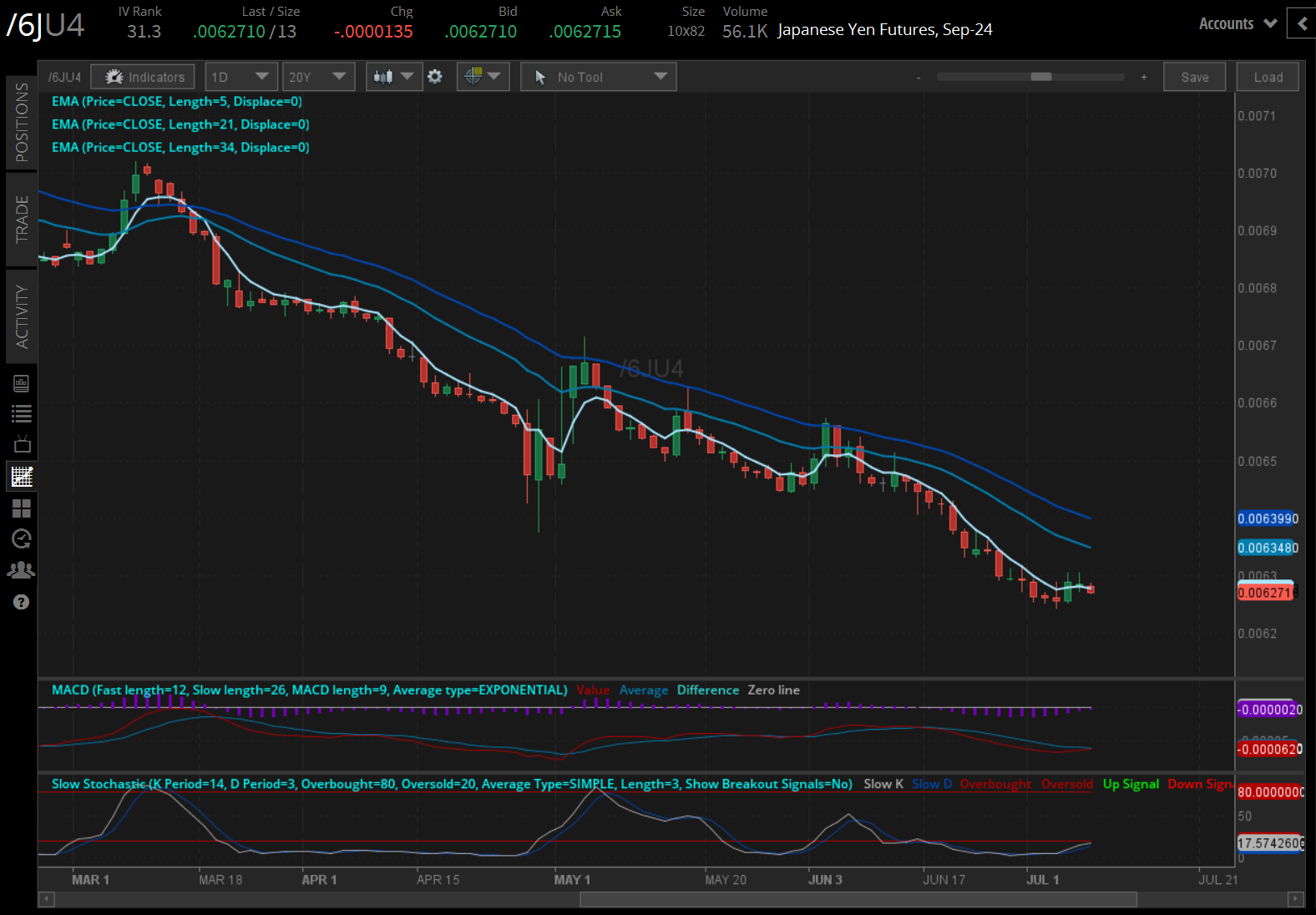Image resolution: width=1316 pixels, height=915 pixels.
Task: Click the scrollbar left arrow
Action: tap(47, 899)
